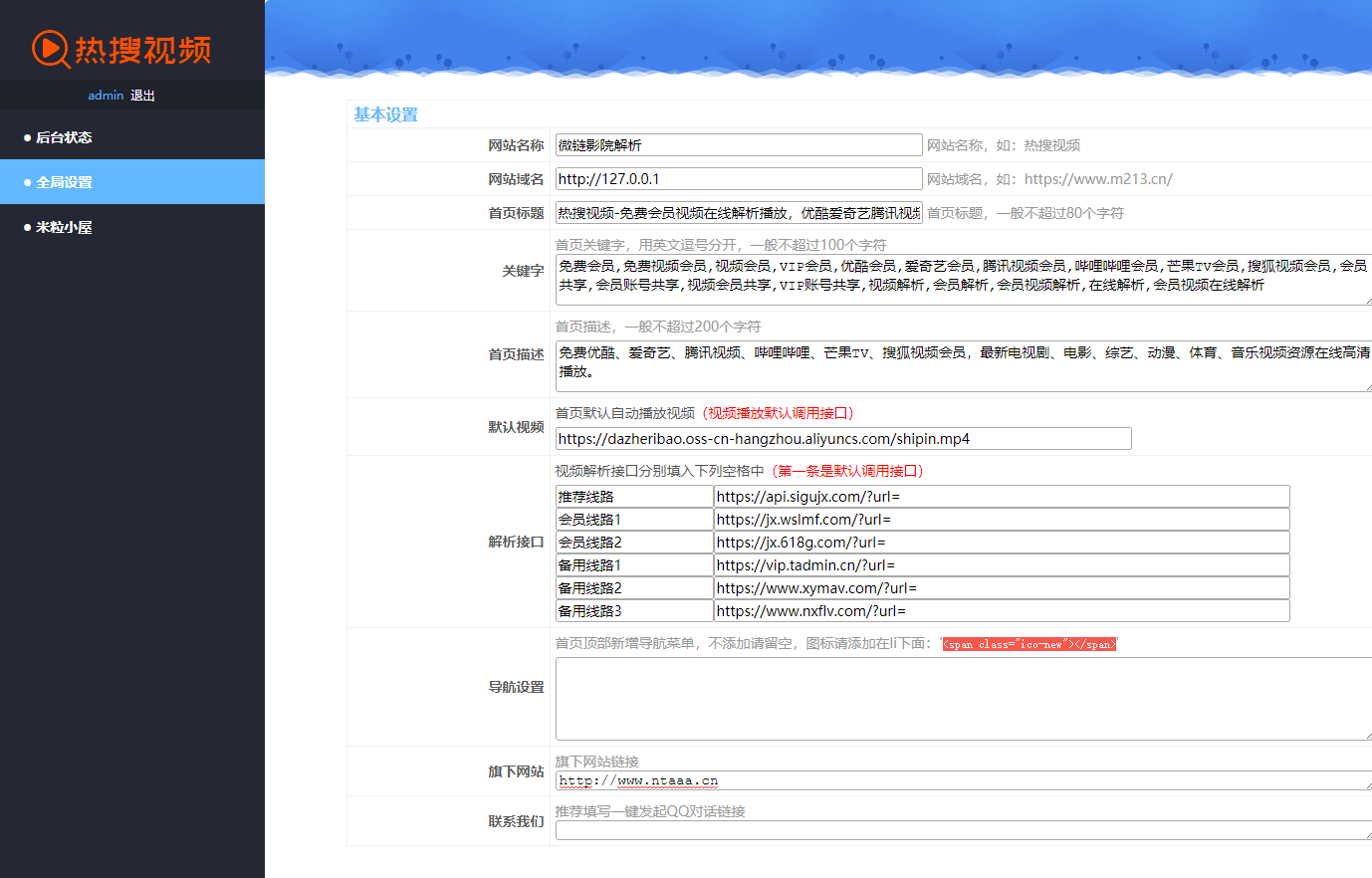
Task: Click the 网站名称 input field
Action: coord(738,145)
